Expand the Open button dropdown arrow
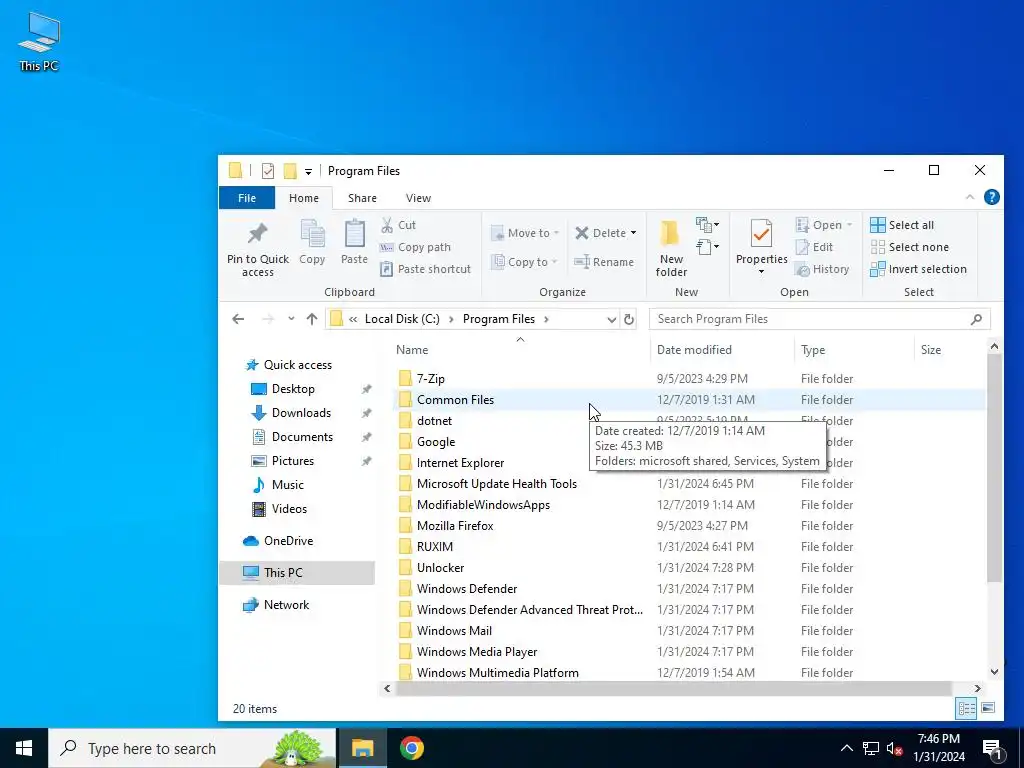The width and height of the screenshot is (1024, 768). pyautogui.click(x=849, y=225)
